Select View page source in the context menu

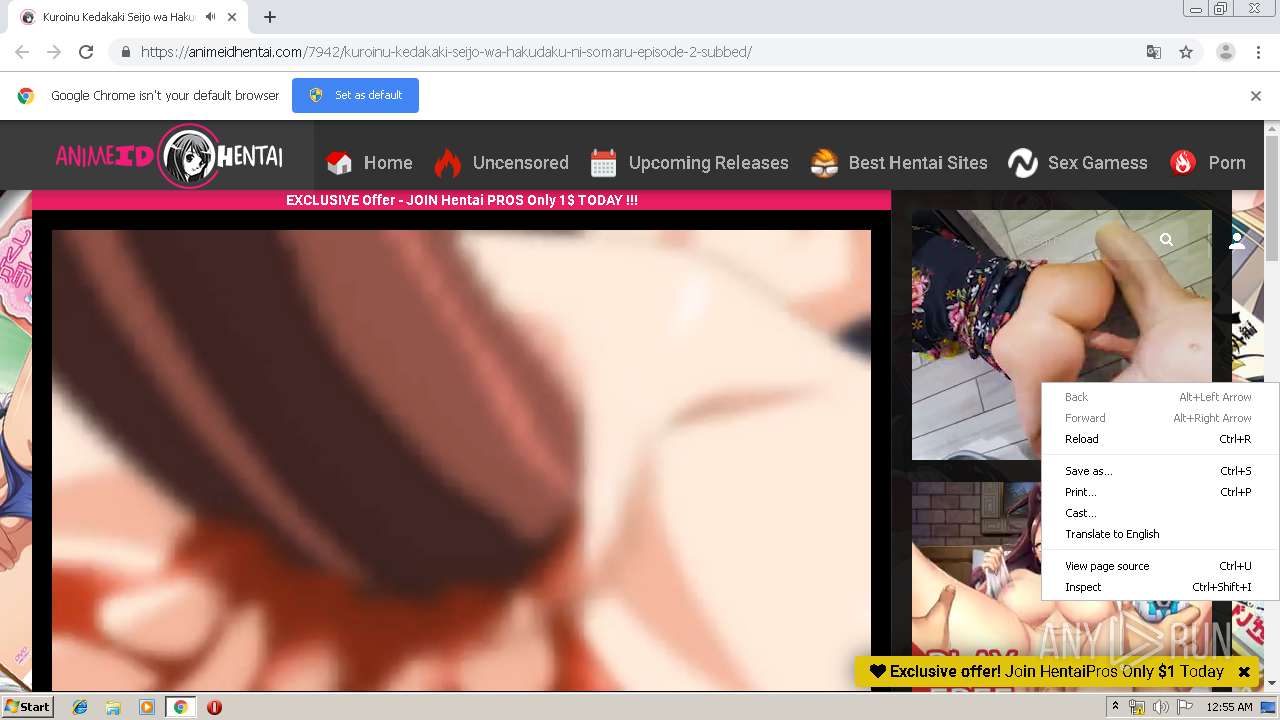pyautogui.click(x=1160, y=566)
